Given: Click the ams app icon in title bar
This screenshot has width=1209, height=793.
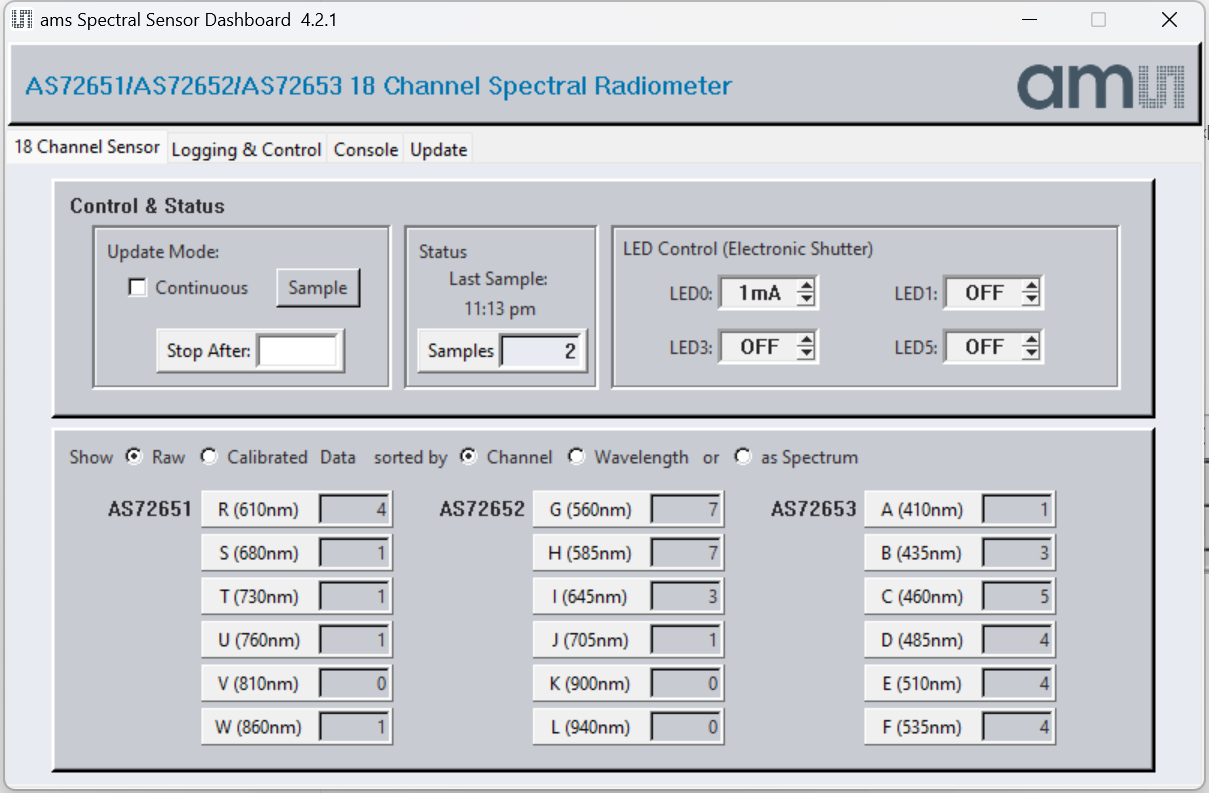Looking at the screenshot, I should coord(22,19).
